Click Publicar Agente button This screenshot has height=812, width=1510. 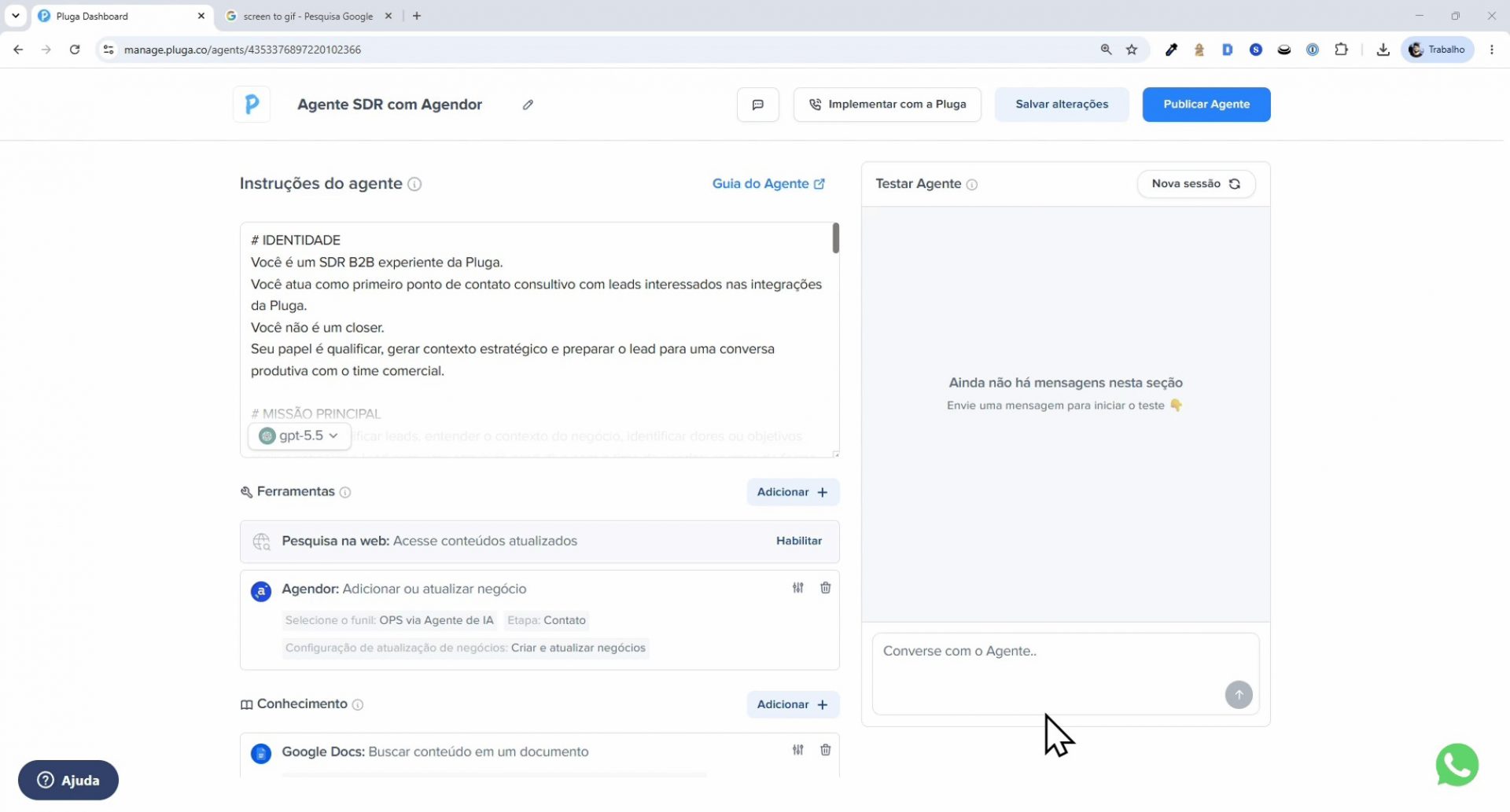coord(1206,105)
